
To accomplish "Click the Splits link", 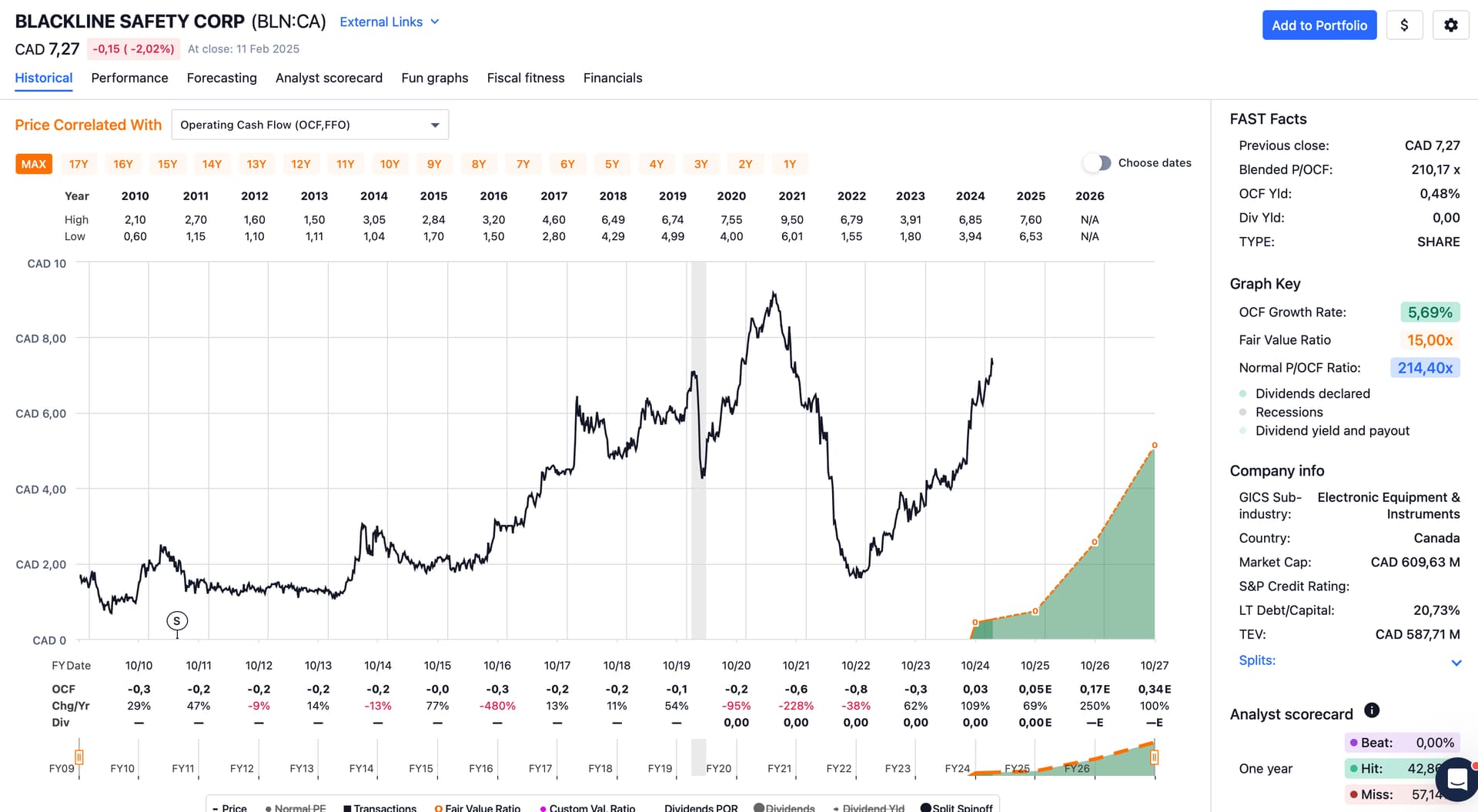I will tap(1257, 660).
